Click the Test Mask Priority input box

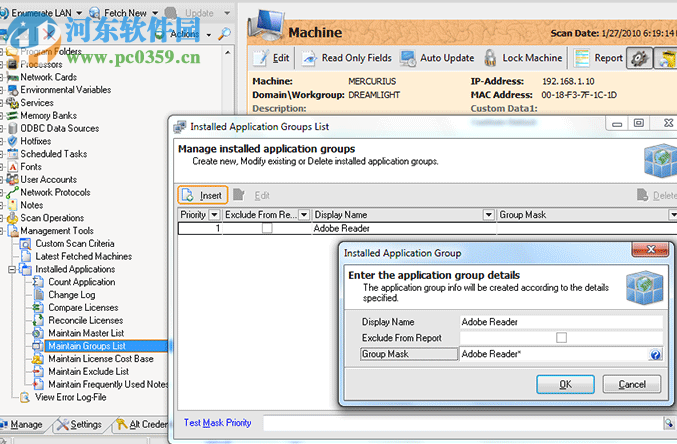point(463,423)
